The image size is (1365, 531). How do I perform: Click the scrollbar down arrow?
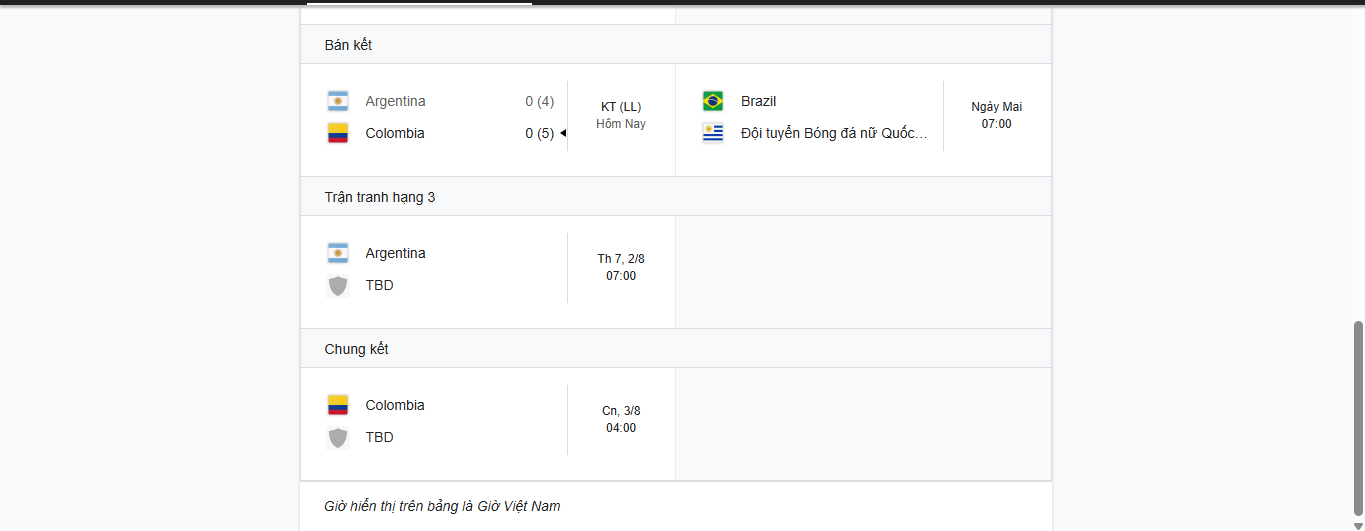pos(1358,526)
